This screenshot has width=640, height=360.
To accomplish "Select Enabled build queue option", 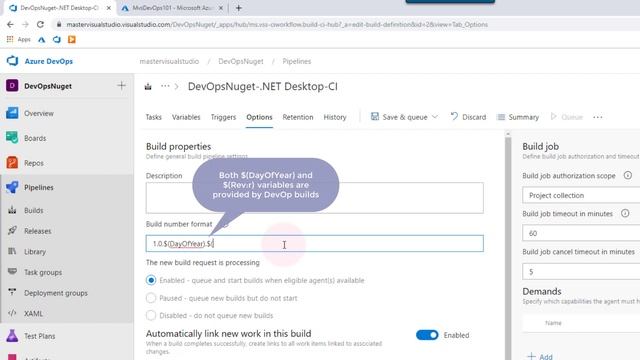I will pos(151,280).
